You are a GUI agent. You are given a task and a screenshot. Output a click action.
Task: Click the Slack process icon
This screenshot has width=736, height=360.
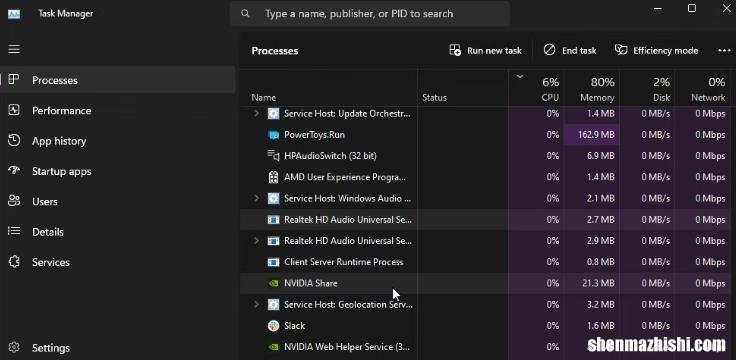(273, 325)
